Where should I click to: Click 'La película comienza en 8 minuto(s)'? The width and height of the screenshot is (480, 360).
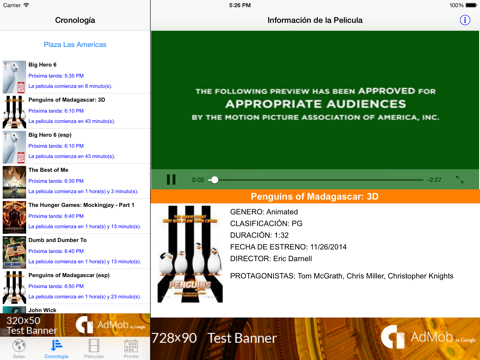70,86
